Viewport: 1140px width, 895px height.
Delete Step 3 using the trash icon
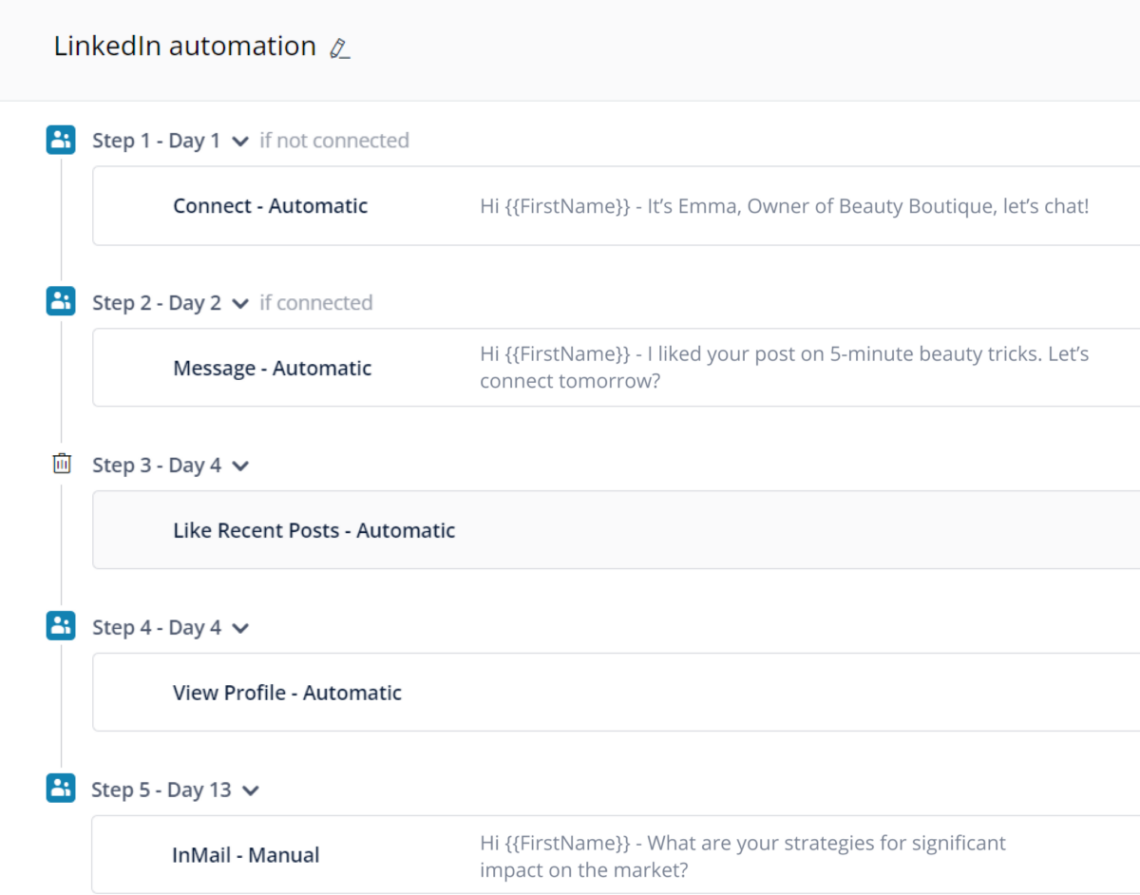pos(60,464)
